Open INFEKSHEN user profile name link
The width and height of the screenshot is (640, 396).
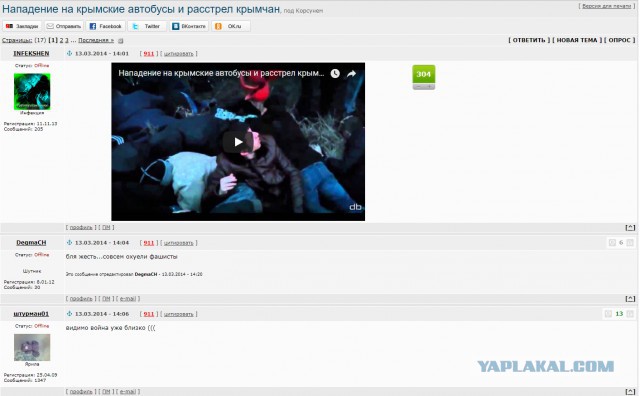(x=31, y=53)
